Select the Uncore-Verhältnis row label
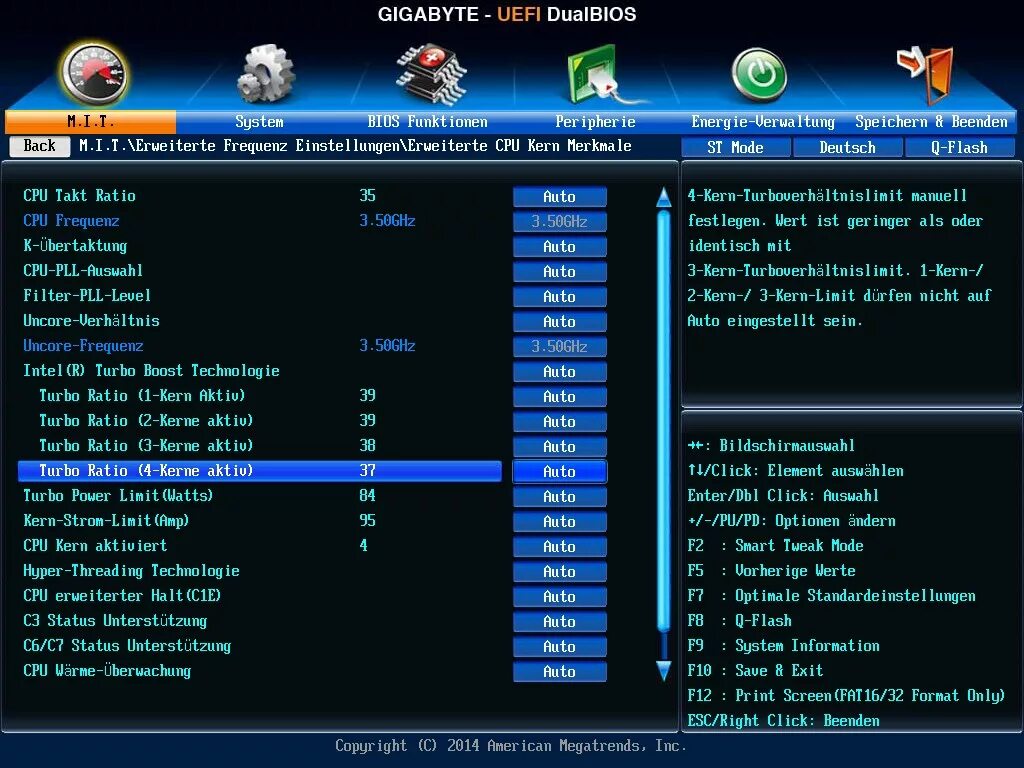Viewport: 1024px width, 768px height. point(91,320)
